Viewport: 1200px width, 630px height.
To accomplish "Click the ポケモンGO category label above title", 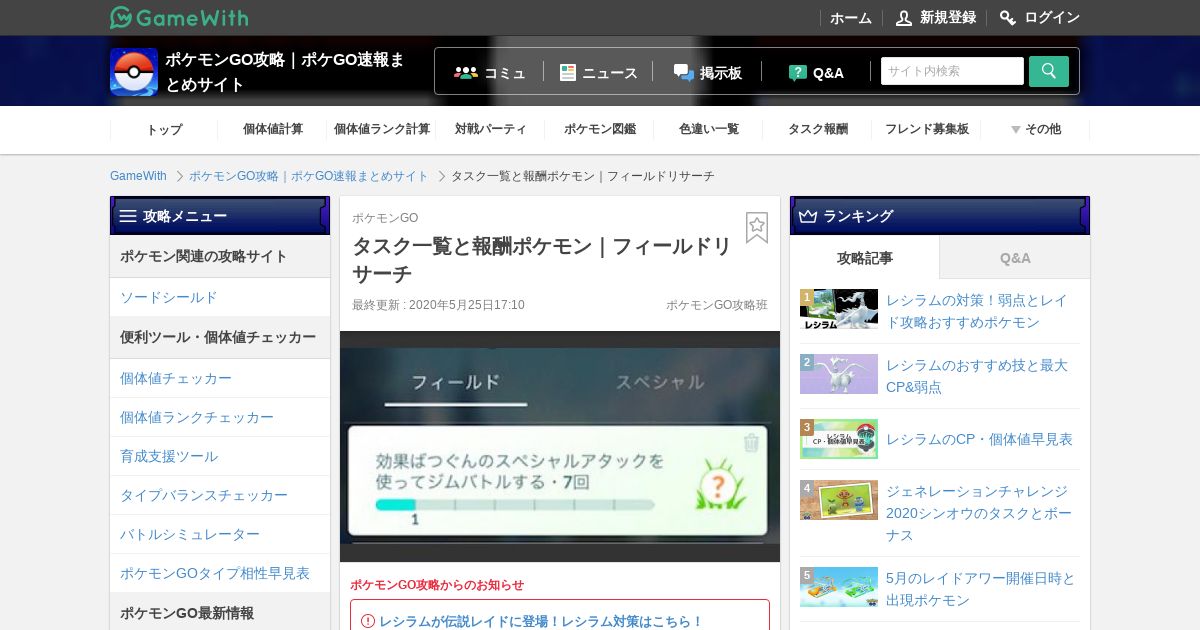I will coord(385,218).
